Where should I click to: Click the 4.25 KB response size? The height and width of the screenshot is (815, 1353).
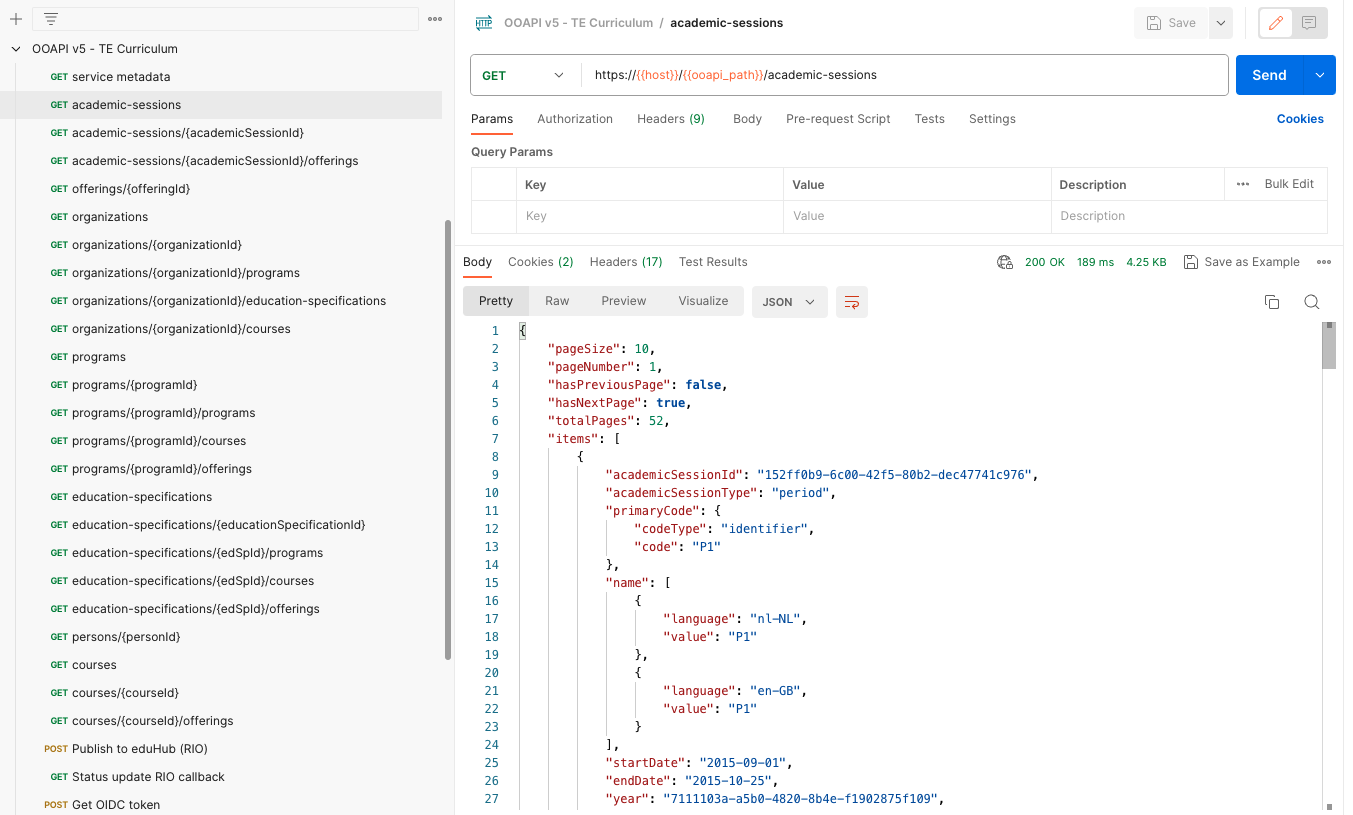pos(1146,262)
